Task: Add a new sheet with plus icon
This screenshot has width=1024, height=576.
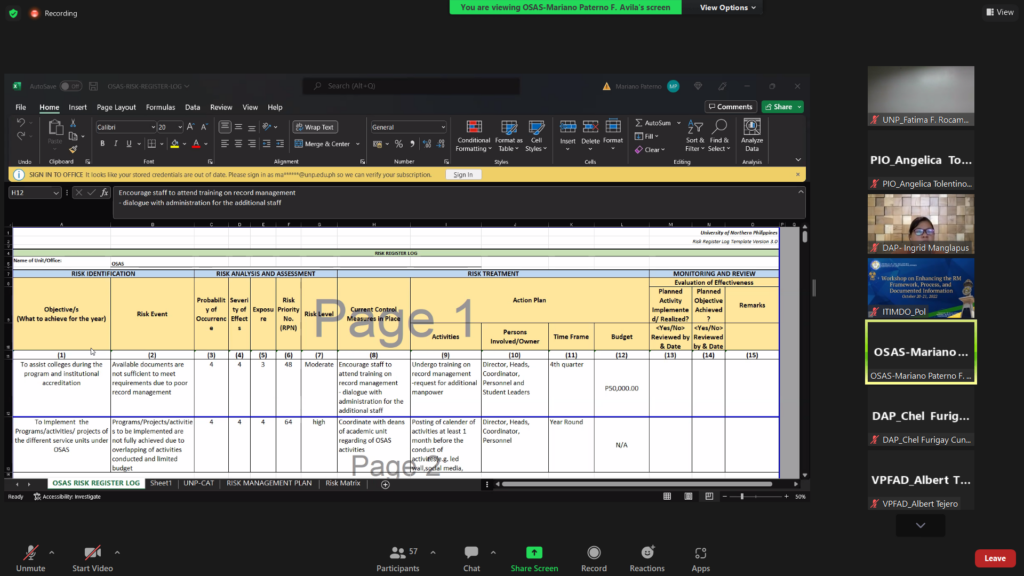Action: 385,485
